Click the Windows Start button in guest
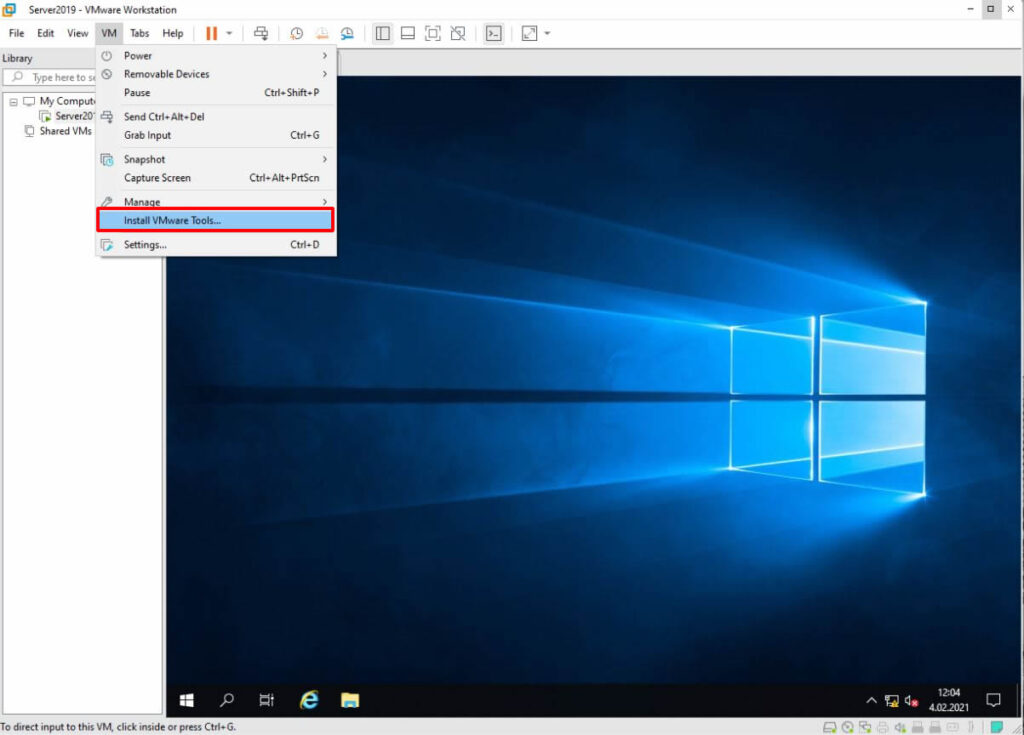 click(187, 700)
